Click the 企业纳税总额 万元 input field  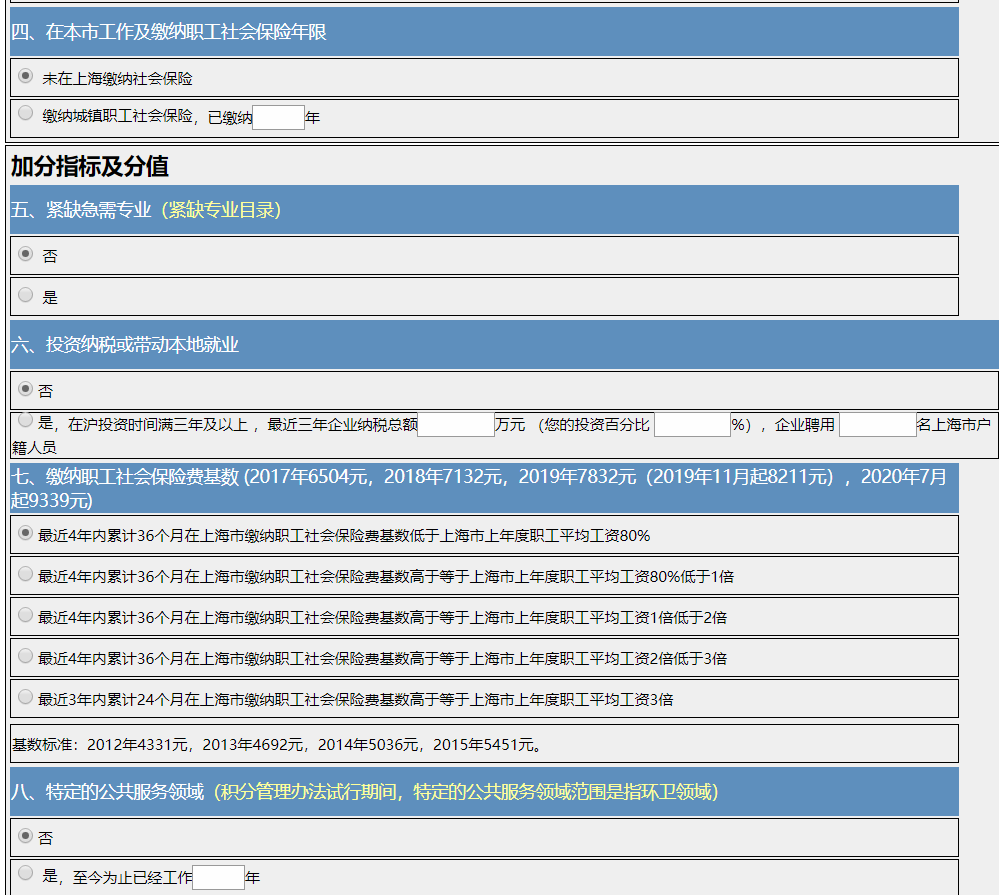[456, 425]
